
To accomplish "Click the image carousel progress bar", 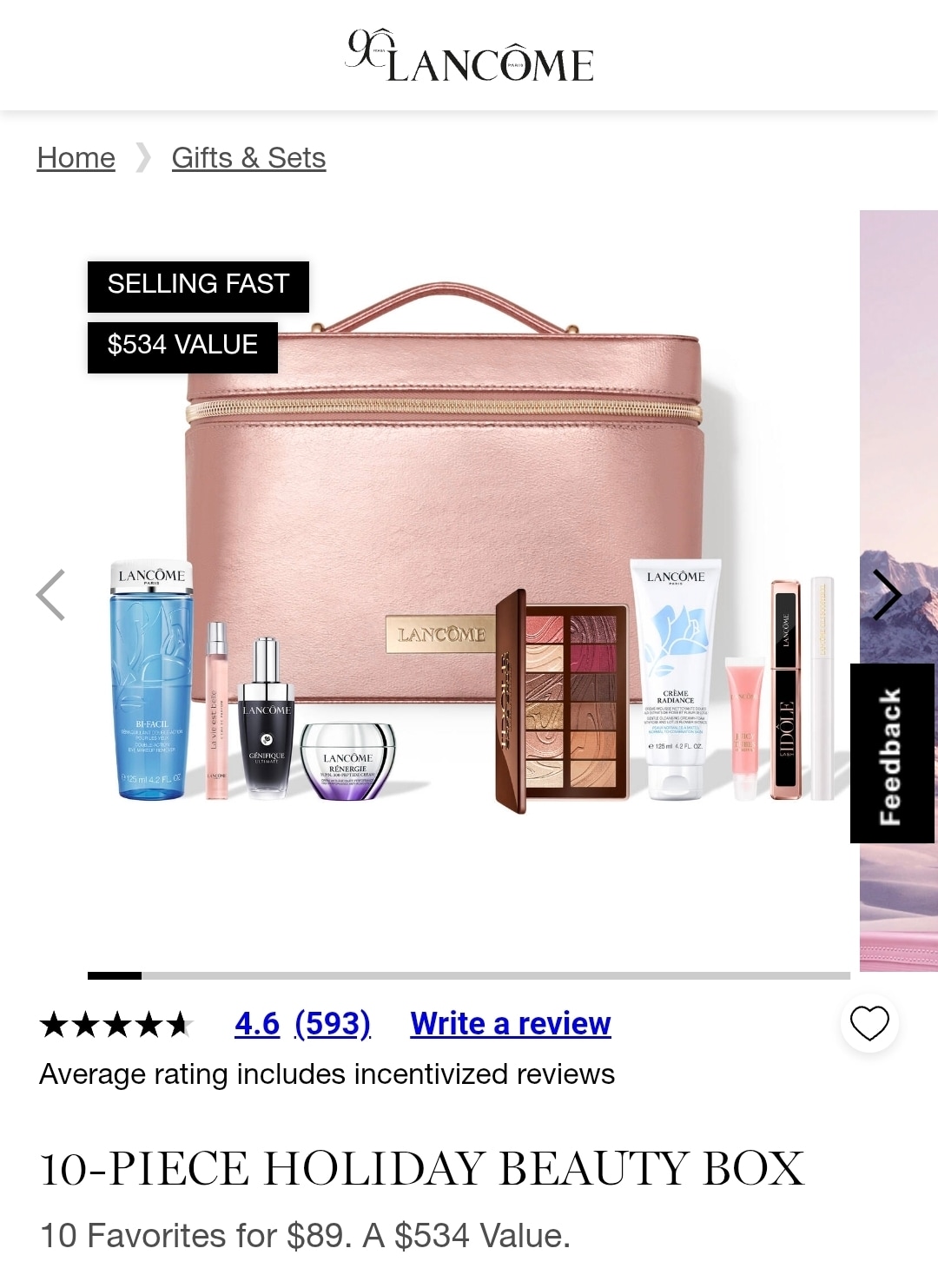I will coord(469,975).
